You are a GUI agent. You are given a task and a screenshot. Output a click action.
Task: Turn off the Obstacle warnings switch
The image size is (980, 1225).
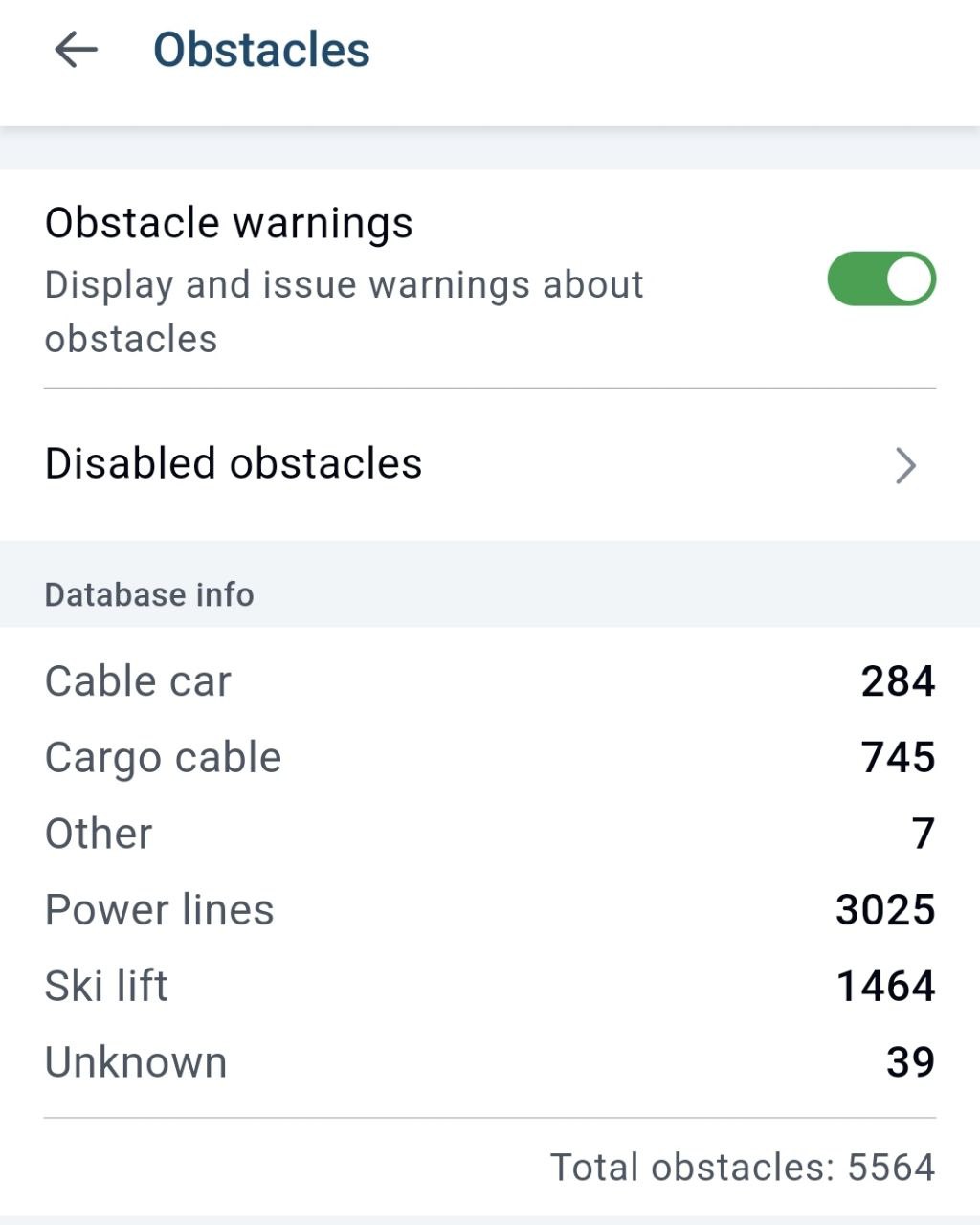pyautogui.click(x=881, y=278)
